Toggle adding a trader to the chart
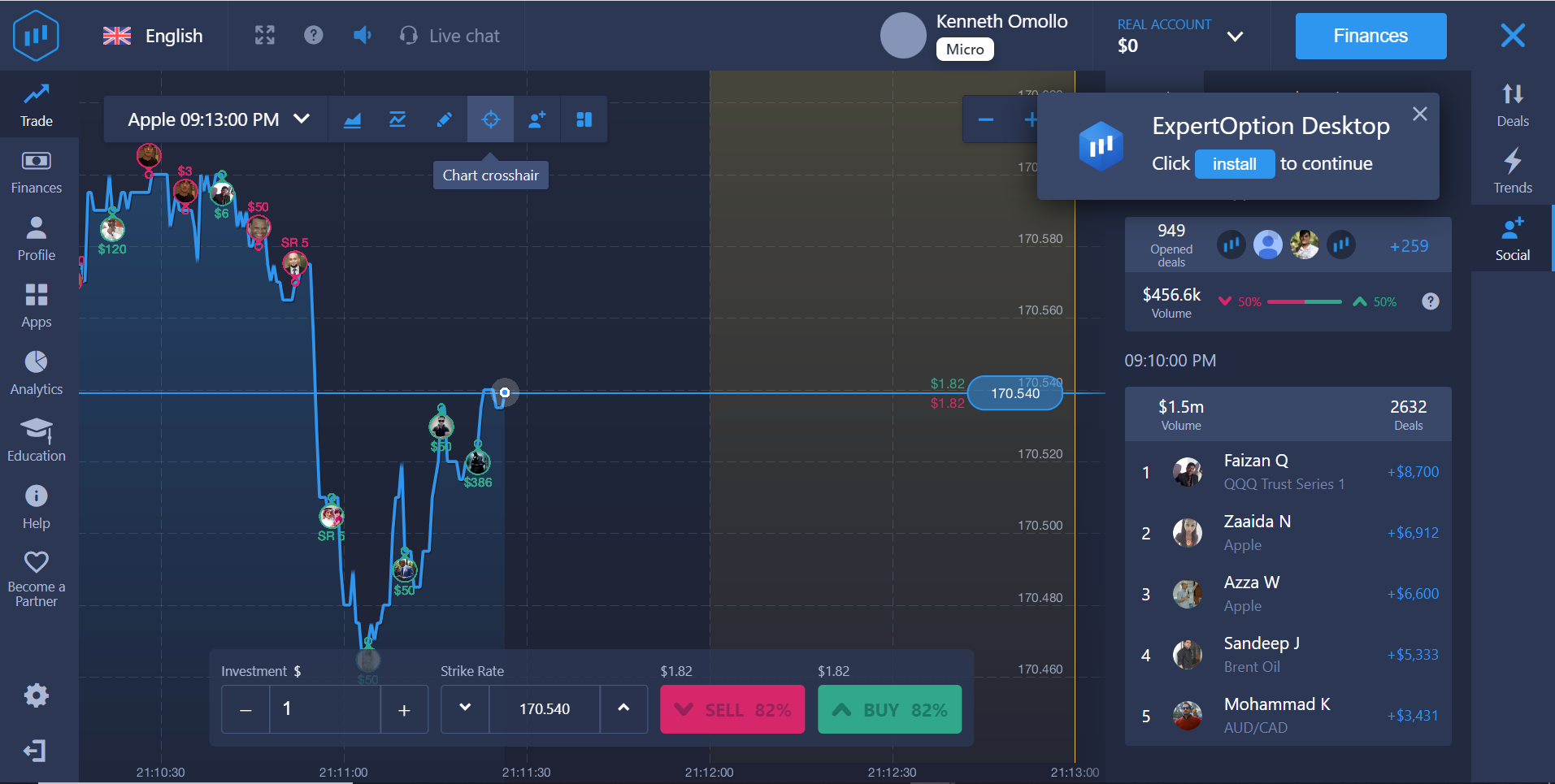1555x784 pixels. [x=536, y=119]
